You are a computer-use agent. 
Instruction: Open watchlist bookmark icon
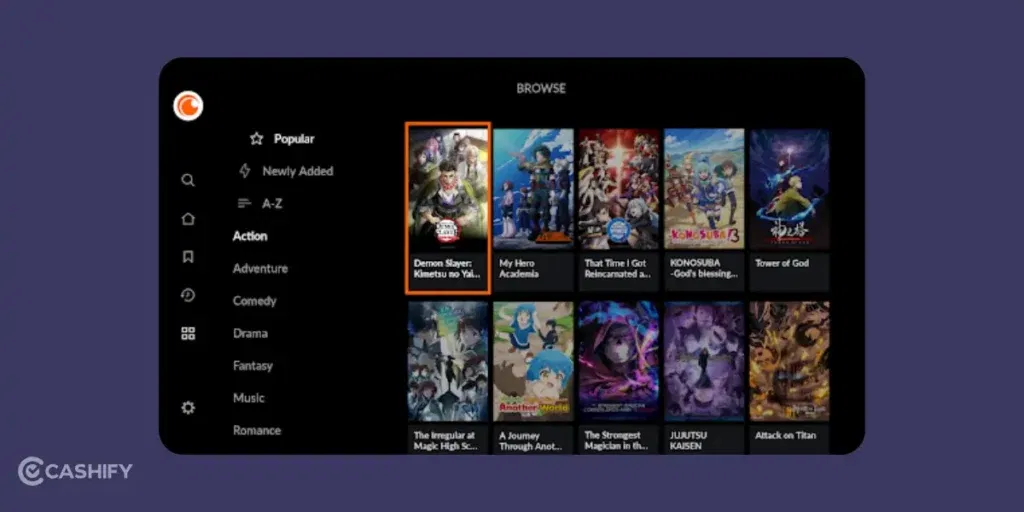click(x=188, y=257)
